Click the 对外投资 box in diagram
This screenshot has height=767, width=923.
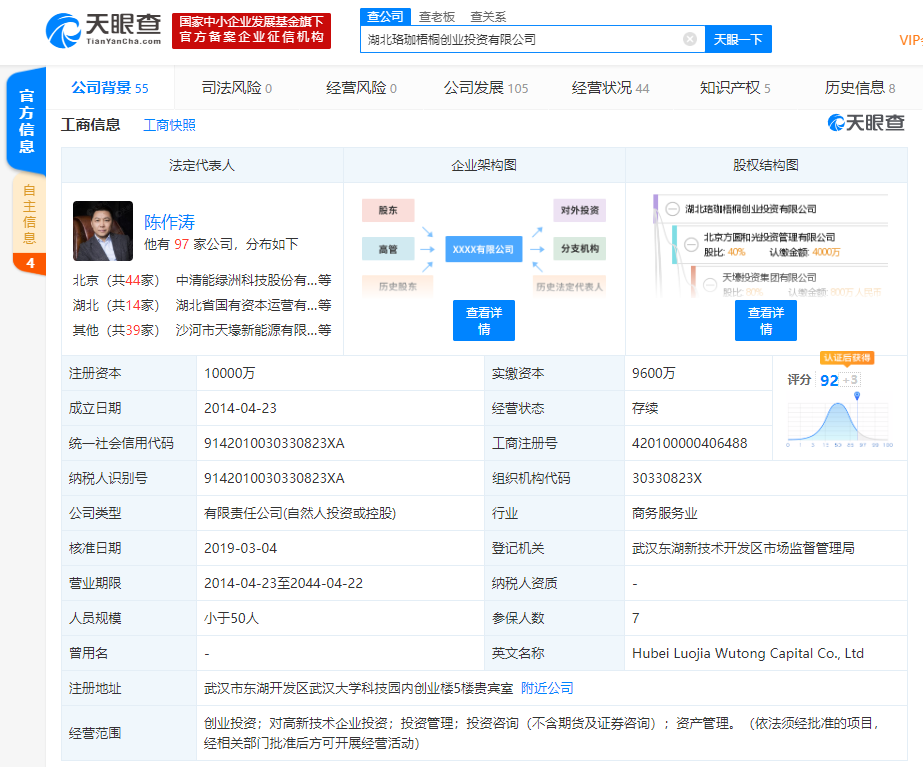coord(580,210)
